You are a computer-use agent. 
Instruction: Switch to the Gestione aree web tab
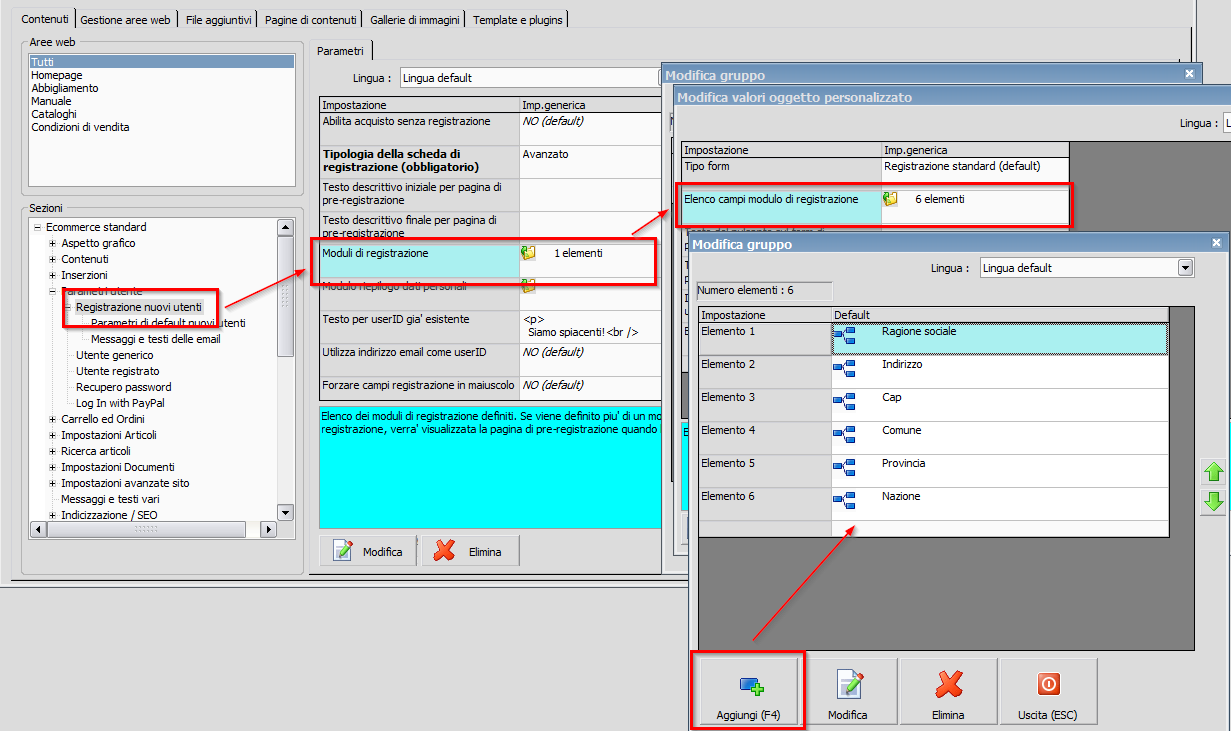coord(126,19)
